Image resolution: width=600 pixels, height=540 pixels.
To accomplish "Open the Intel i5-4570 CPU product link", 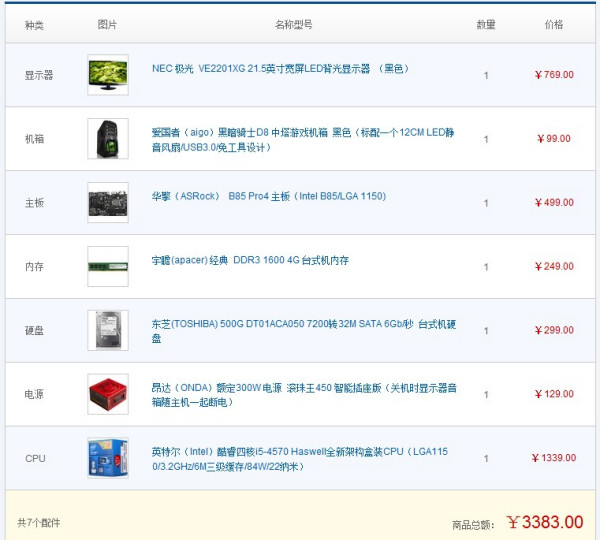I will click(299, 459).
